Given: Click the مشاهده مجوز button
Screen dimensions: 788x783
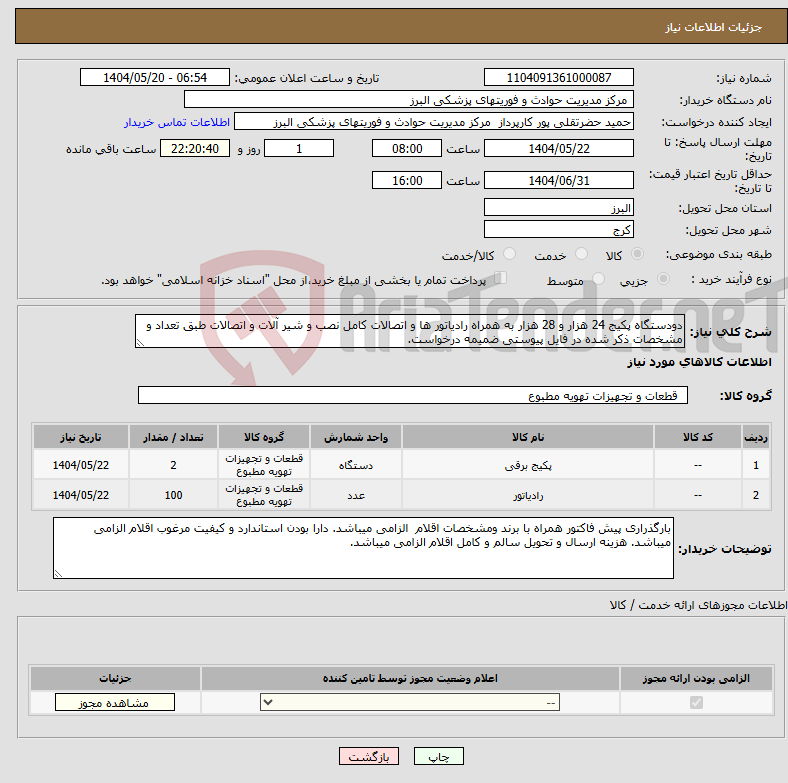Looking at the screenshot, I should click(x=115, y=702).
